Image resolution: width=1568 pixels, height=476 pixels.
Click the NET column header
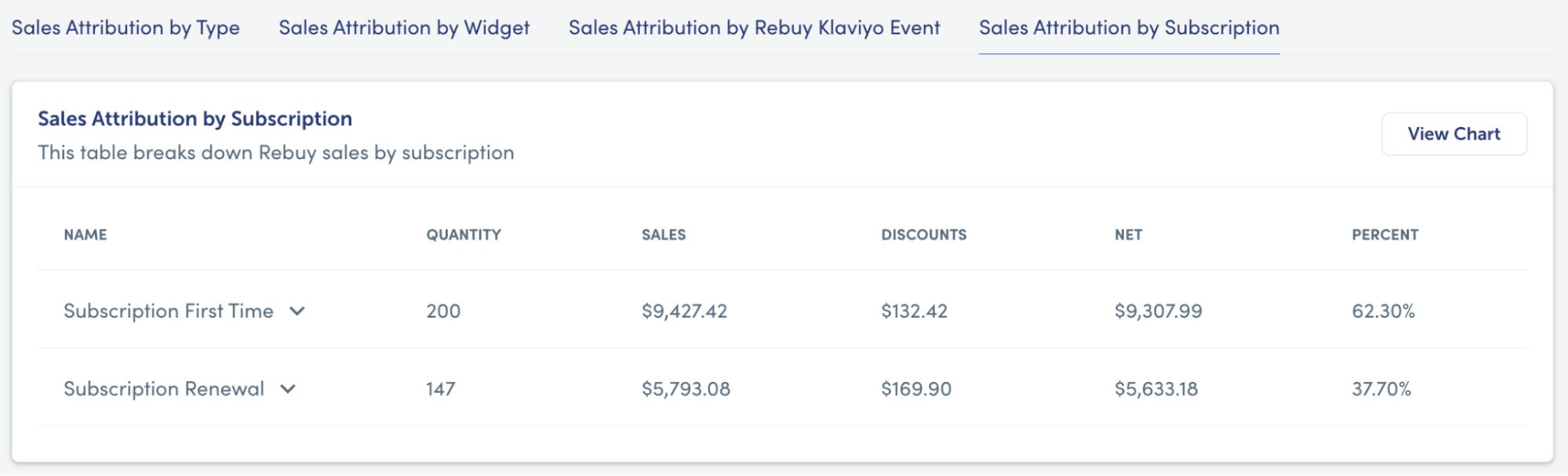tap(1129, 234)
